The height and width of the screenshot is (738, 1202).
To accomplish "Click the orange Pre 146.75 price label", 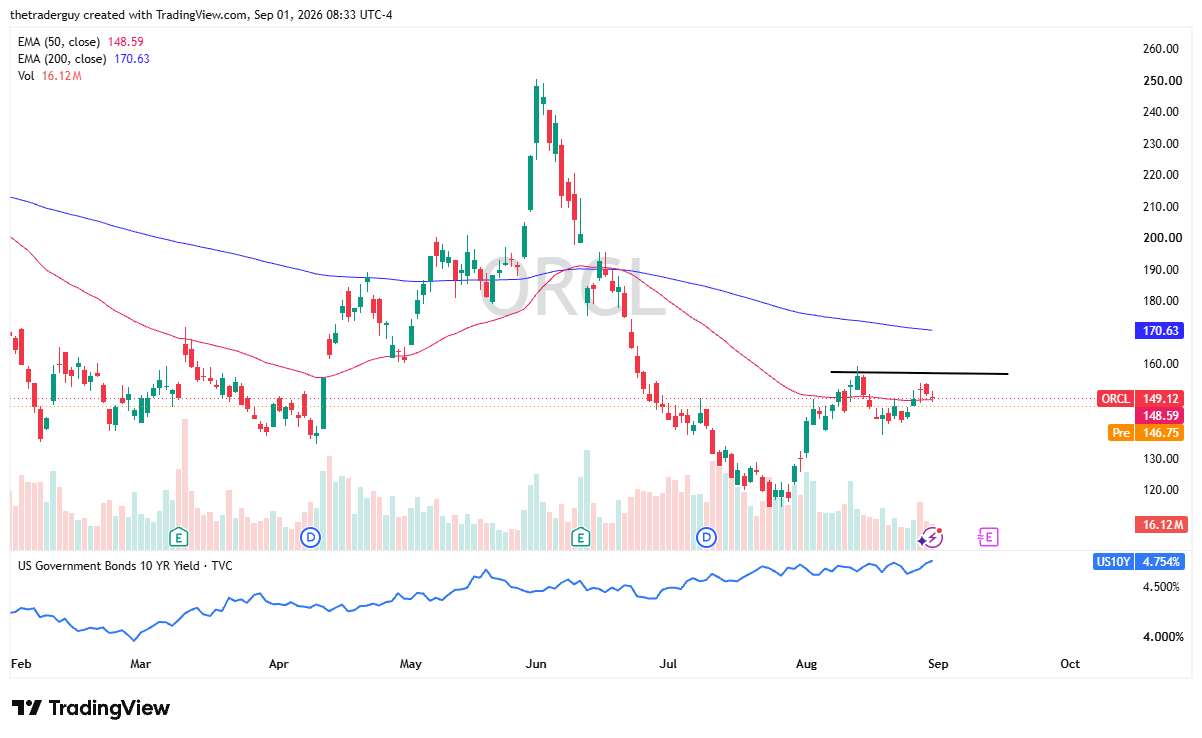I will click(x=1148, y=433).
